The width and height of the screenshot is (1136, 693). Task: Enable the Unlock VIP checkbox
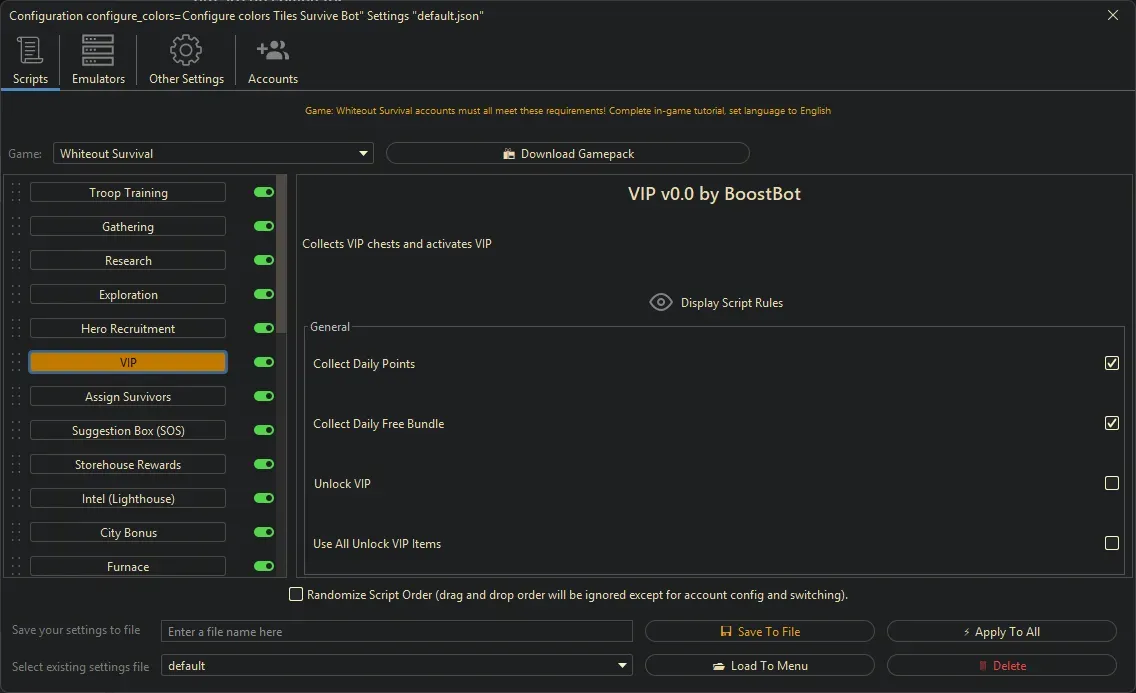coord(1111,483)
